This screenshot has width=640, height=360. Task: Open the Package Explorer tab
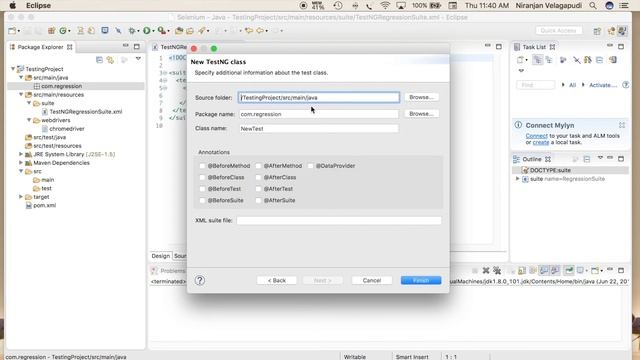40,47
